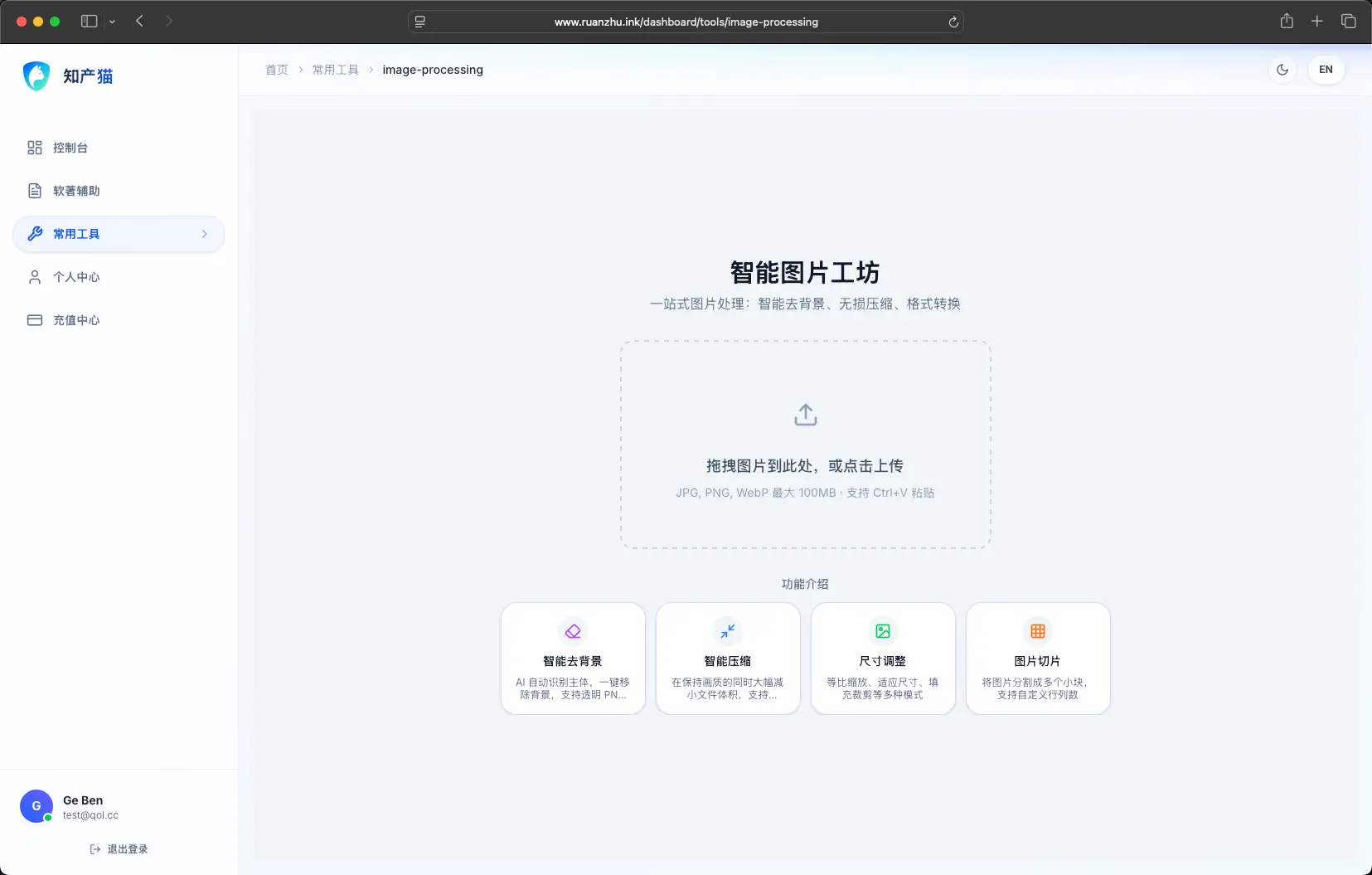Screen dimensions: 1372x875
Task: Toggle dark mode with the moon icon
Action: coord(1282,70)
